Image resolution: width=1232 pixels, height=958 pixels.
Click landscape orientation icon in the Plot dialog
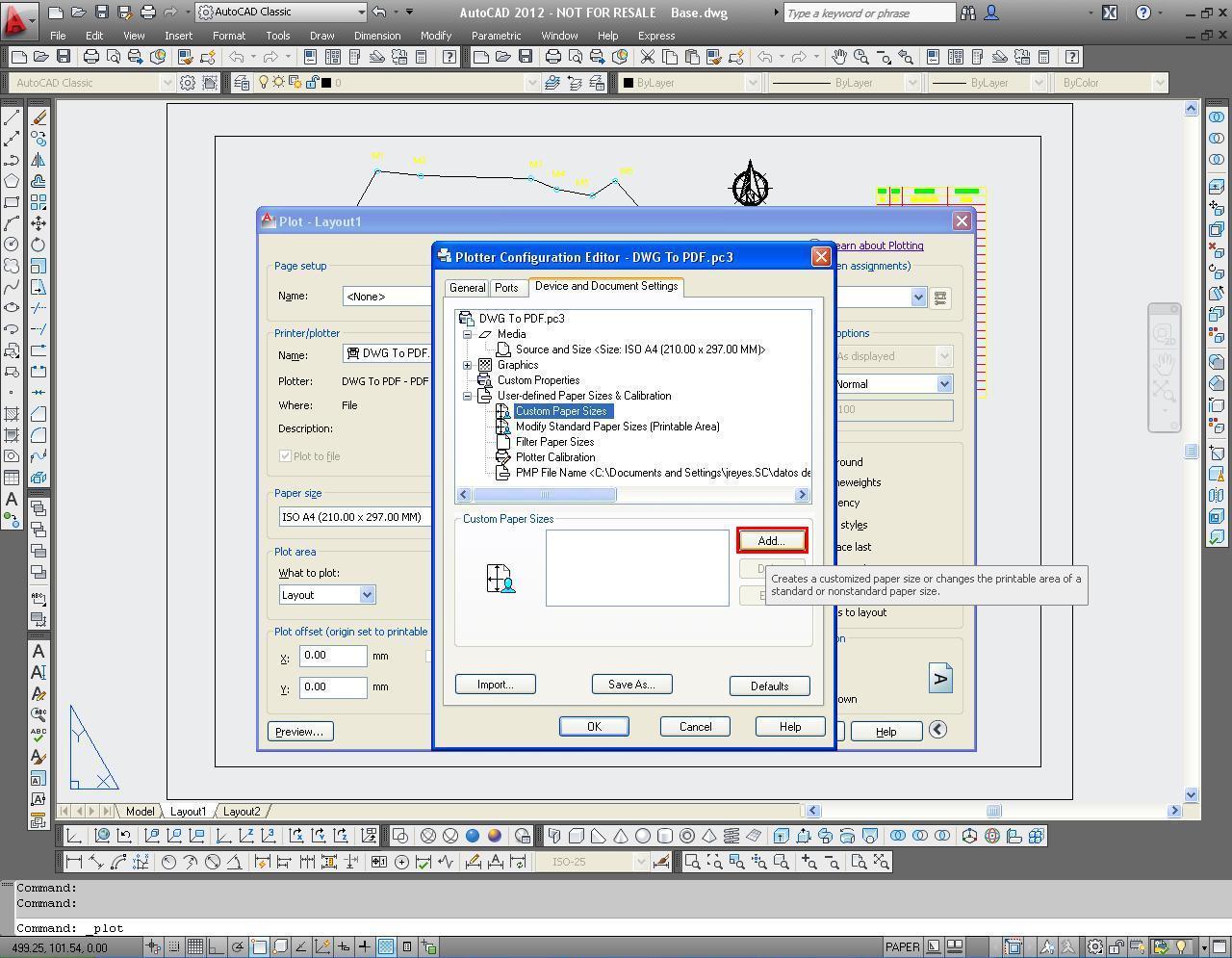coord(940,678)
